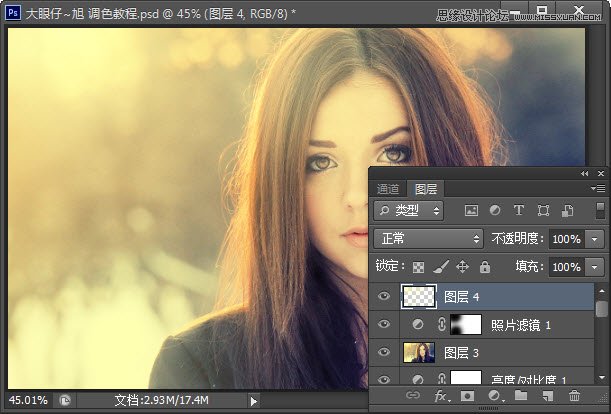Add a layer mask icon

point(467,396)
